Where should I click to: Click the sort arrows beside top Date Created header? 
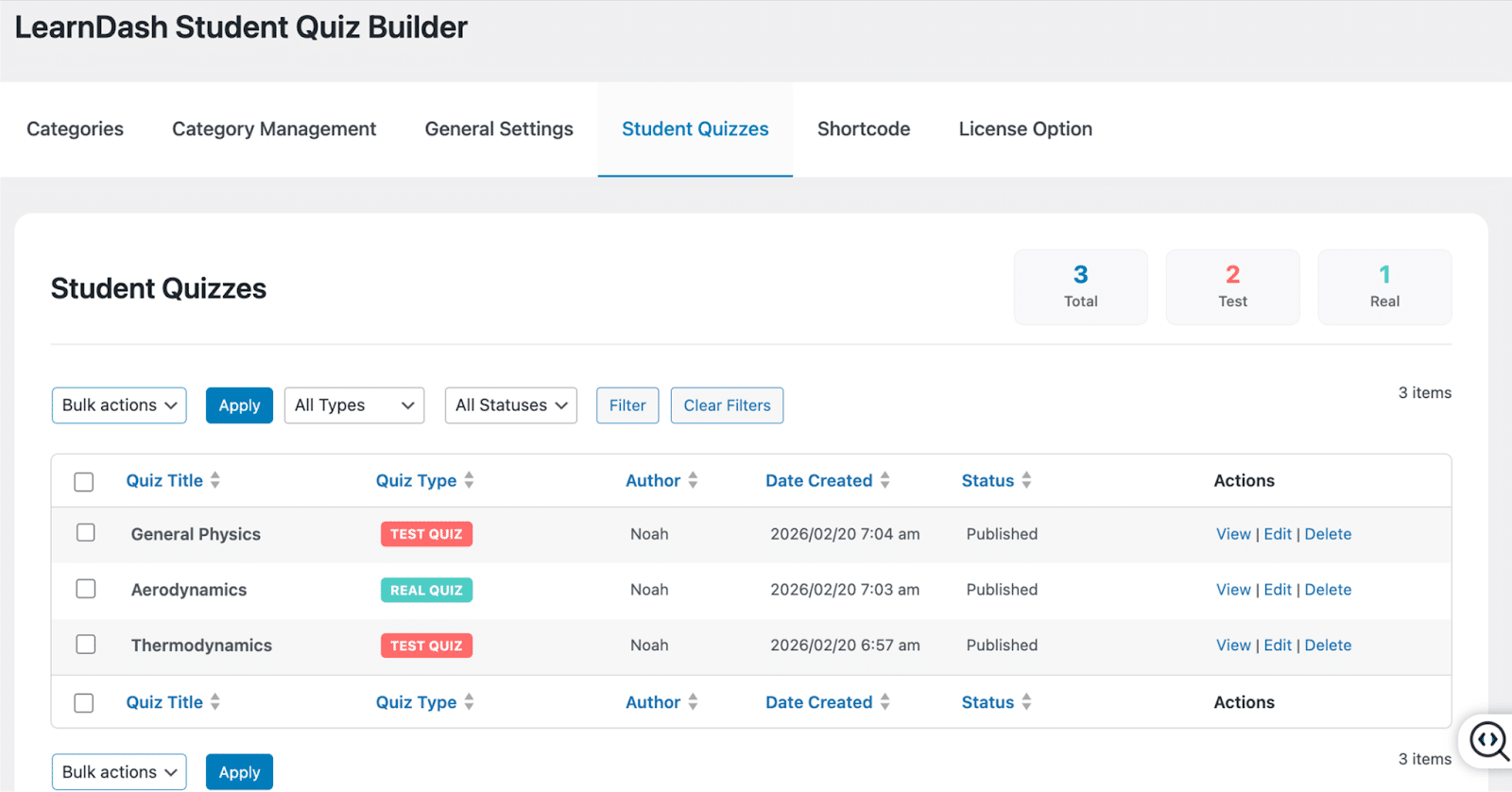click(885, 480)
